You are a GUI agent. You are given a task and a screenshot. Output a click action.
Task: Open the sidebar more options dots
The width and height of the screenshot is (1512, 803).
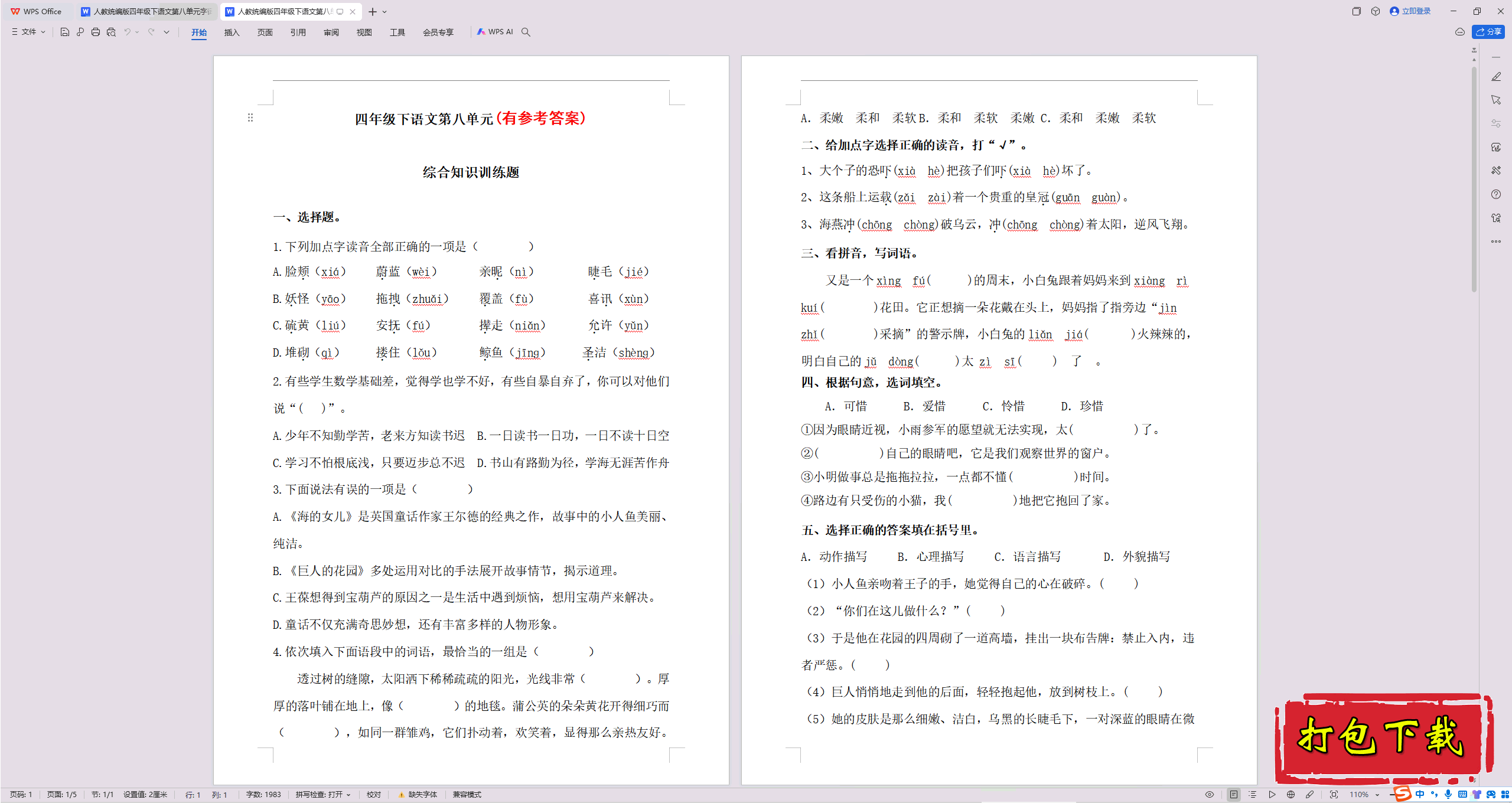[x=1495, y=241]
